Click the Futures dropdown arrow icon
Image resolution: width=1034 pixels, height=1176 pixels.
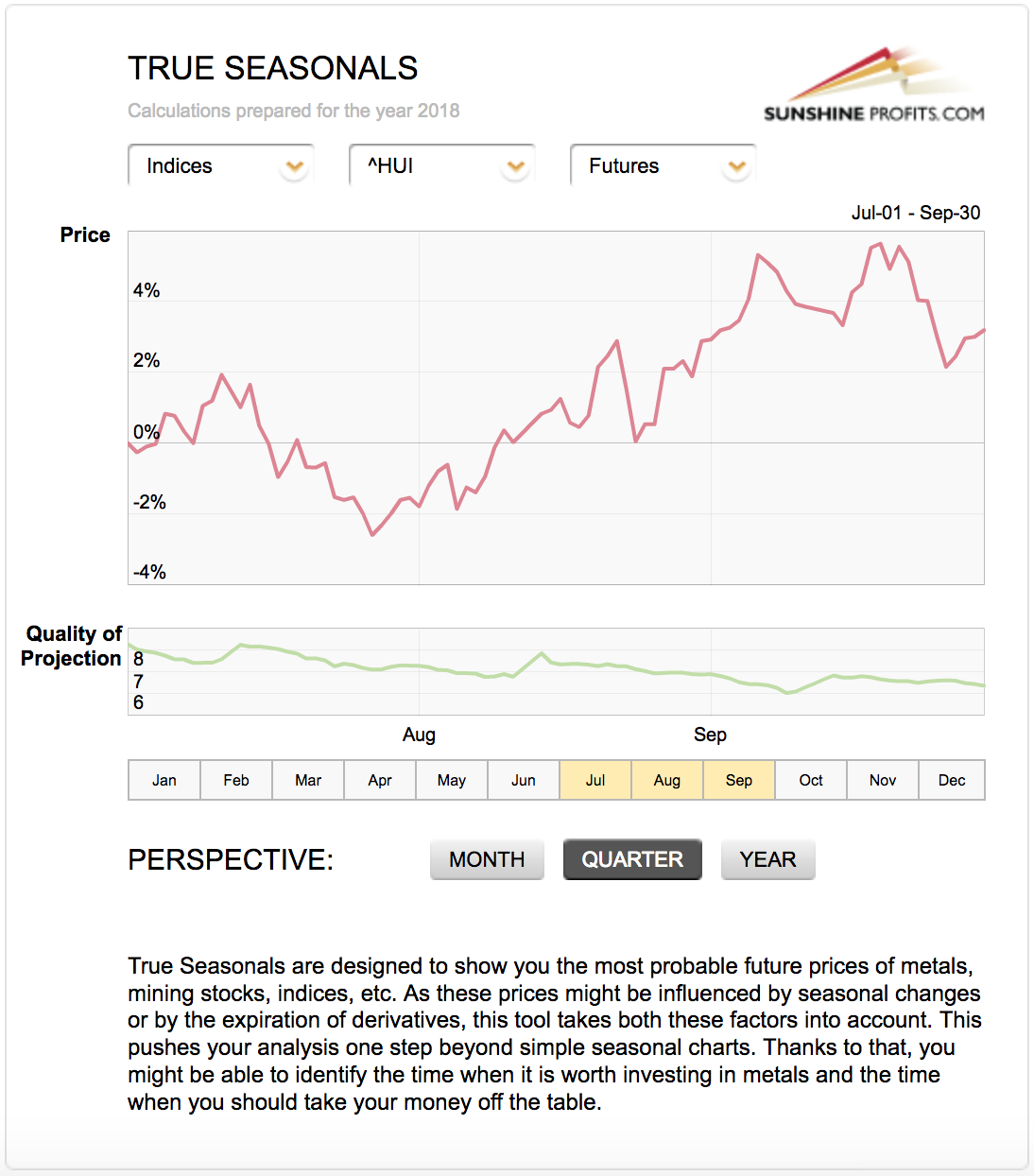click(736, 167)
